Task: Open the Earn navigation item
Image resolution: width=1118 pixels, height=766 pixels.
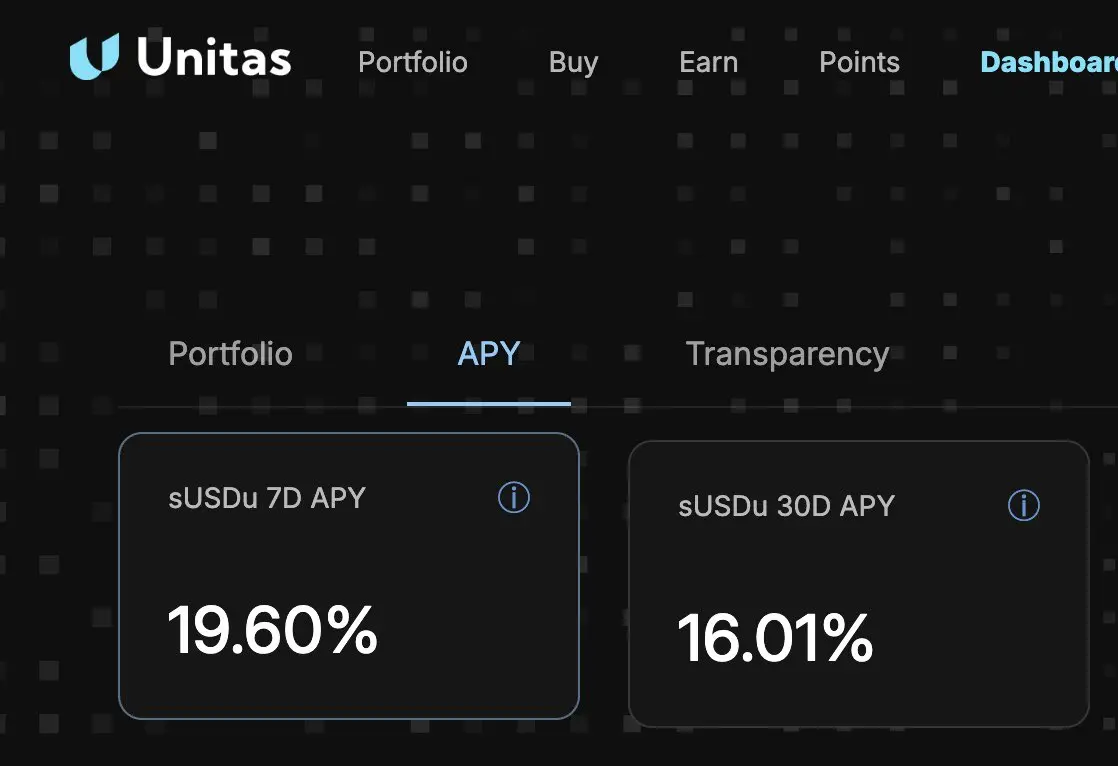Action: pos(708,62)
